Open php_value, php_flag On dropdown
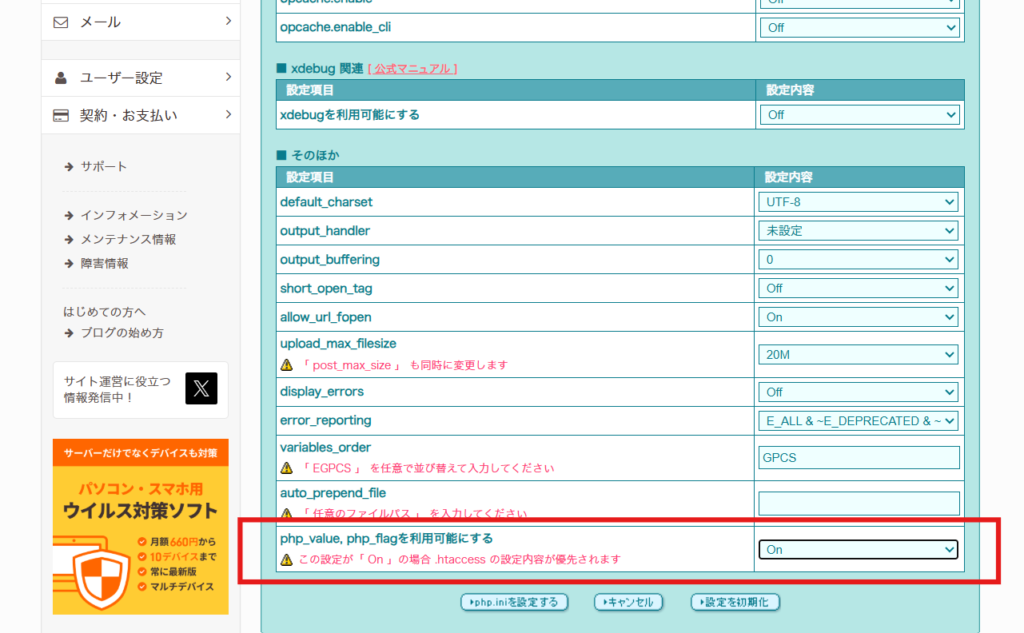 858,549
